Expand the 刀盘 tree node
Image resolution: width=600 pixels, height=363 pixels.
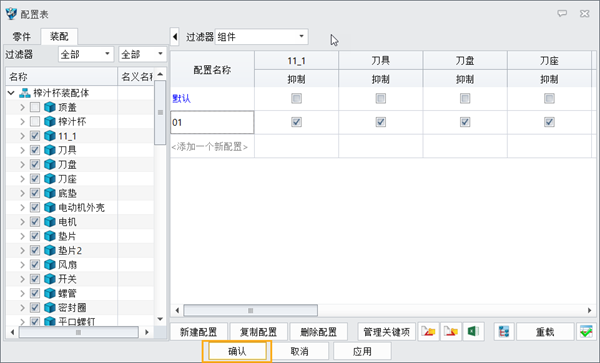[x=22, y=164]
